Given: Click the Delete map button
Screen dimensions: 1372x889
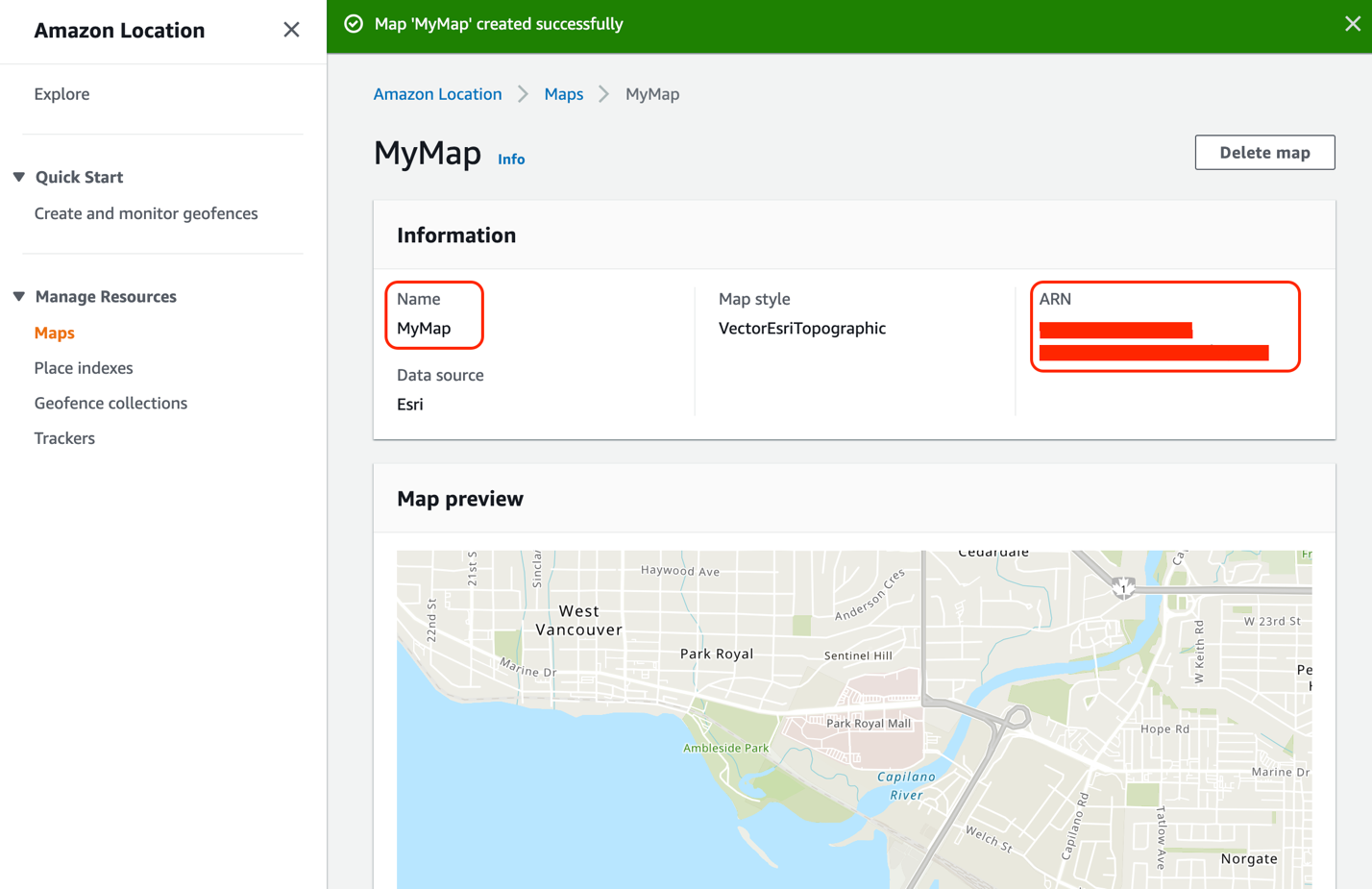Looking at the screenshot, I should pyautogui.click(x=1264, y=153).
